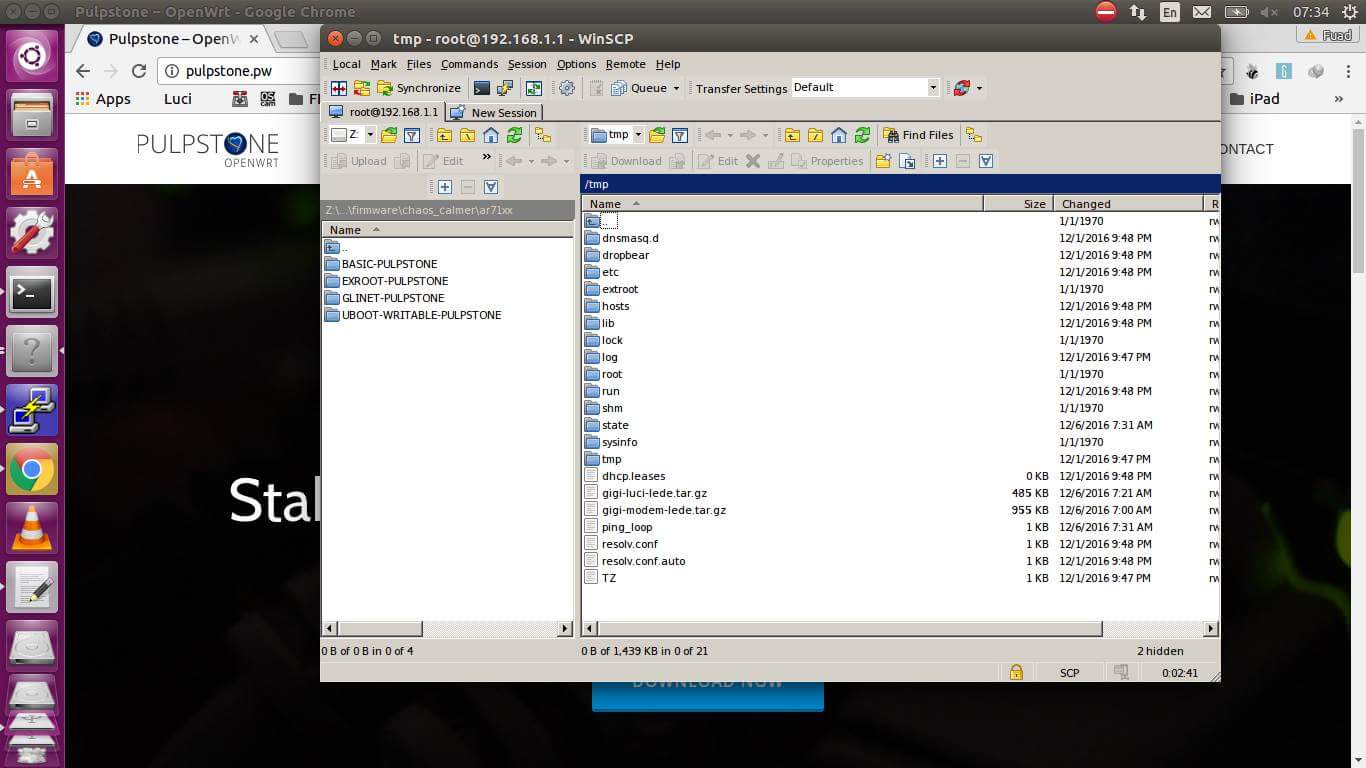This screenshot has height=768, width=1366.
Task: Expand the local toolbar overflow chevron
Action: pos(487,157)
